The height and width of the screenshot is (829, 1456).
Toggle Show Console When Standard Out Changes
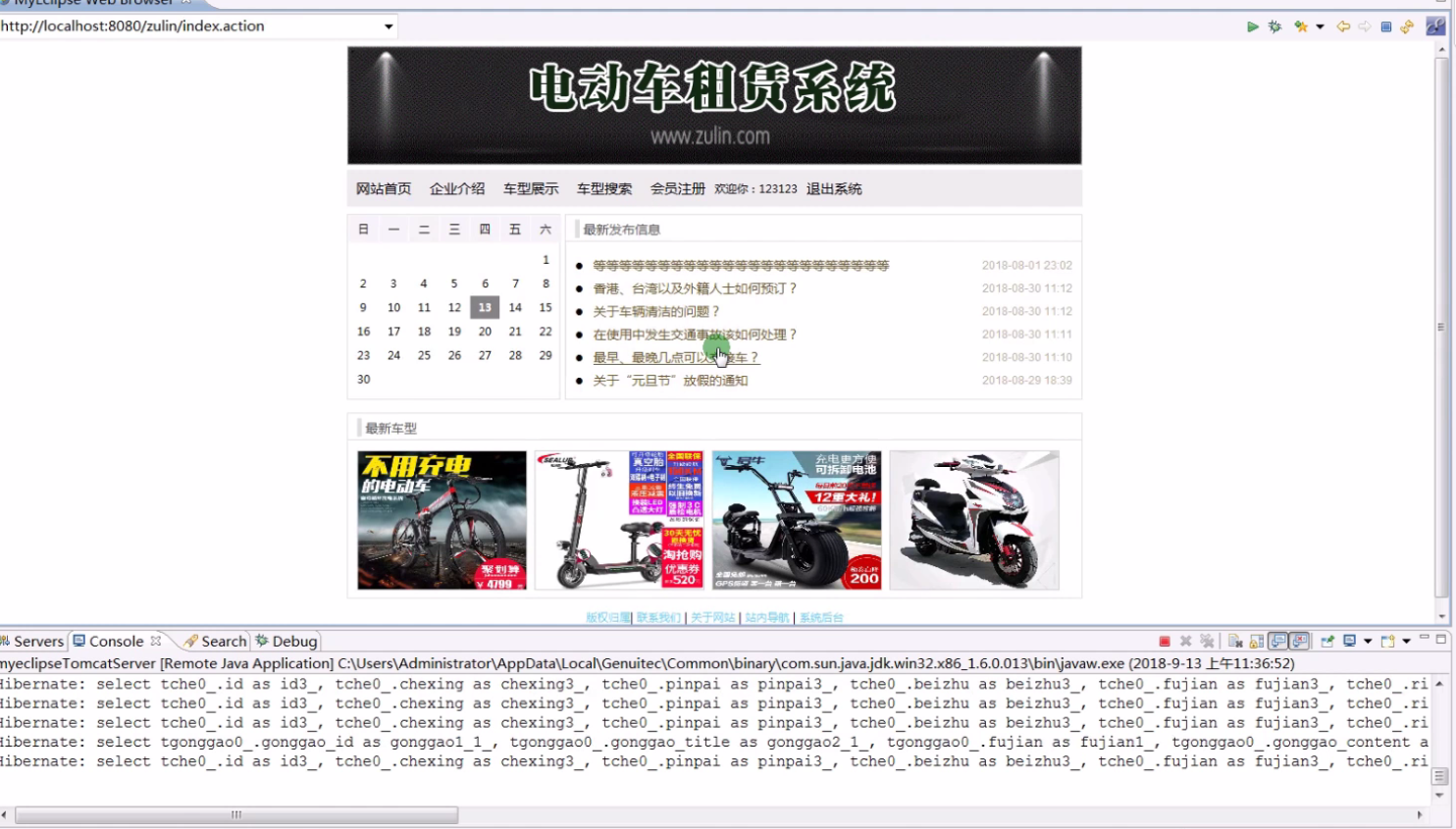(x=1277, y=642)
